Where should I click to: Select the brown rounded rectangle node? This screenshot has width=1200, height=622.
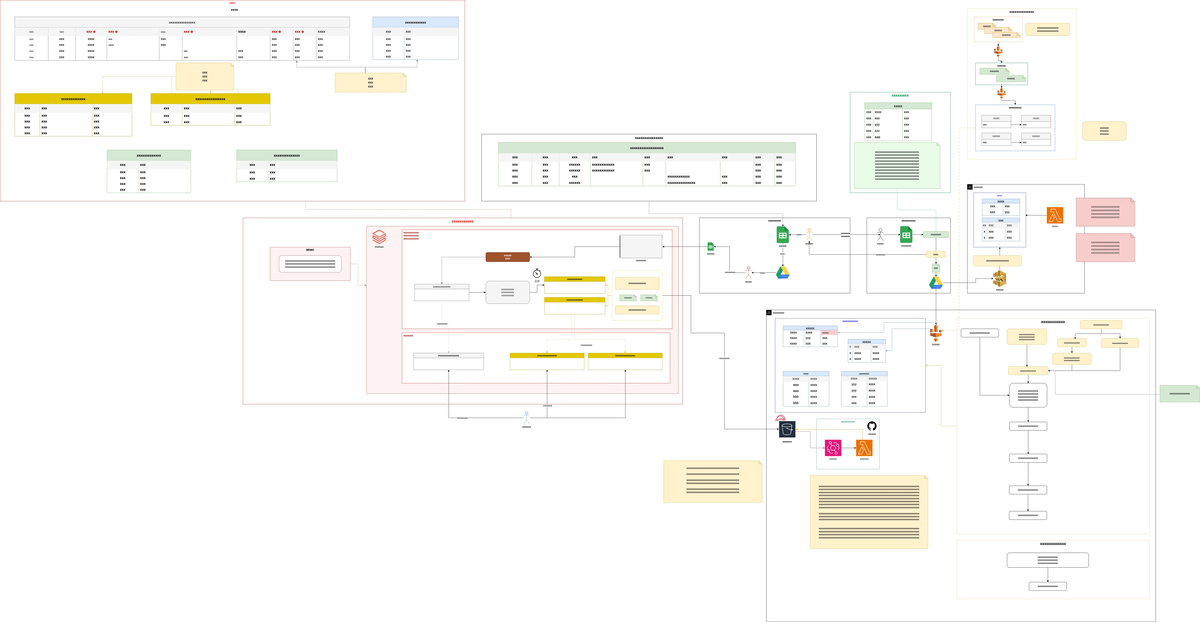(508, 257)
